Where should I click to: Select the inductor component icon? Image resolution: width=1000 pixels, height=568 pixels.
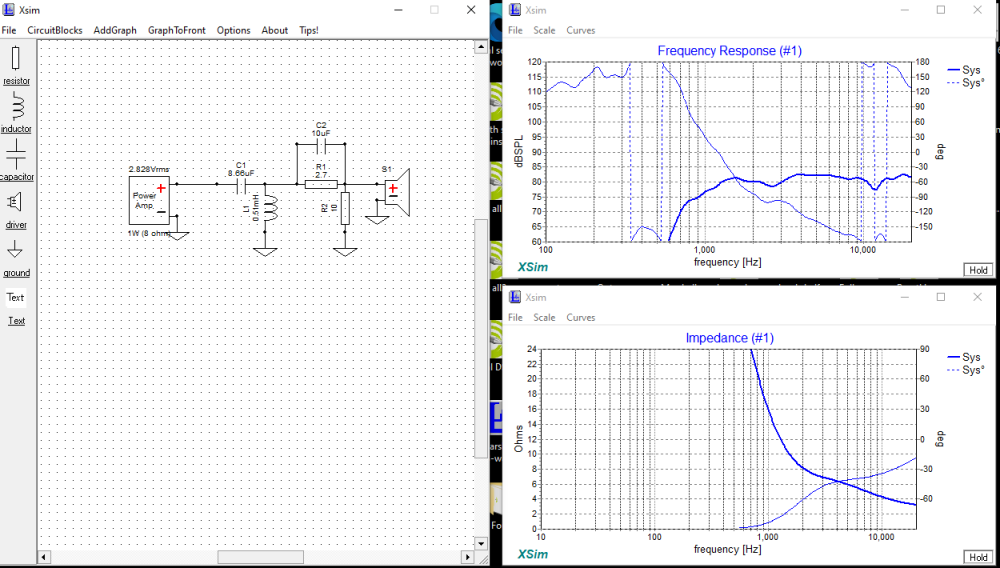pyautogui.click(x=16, y=106)
